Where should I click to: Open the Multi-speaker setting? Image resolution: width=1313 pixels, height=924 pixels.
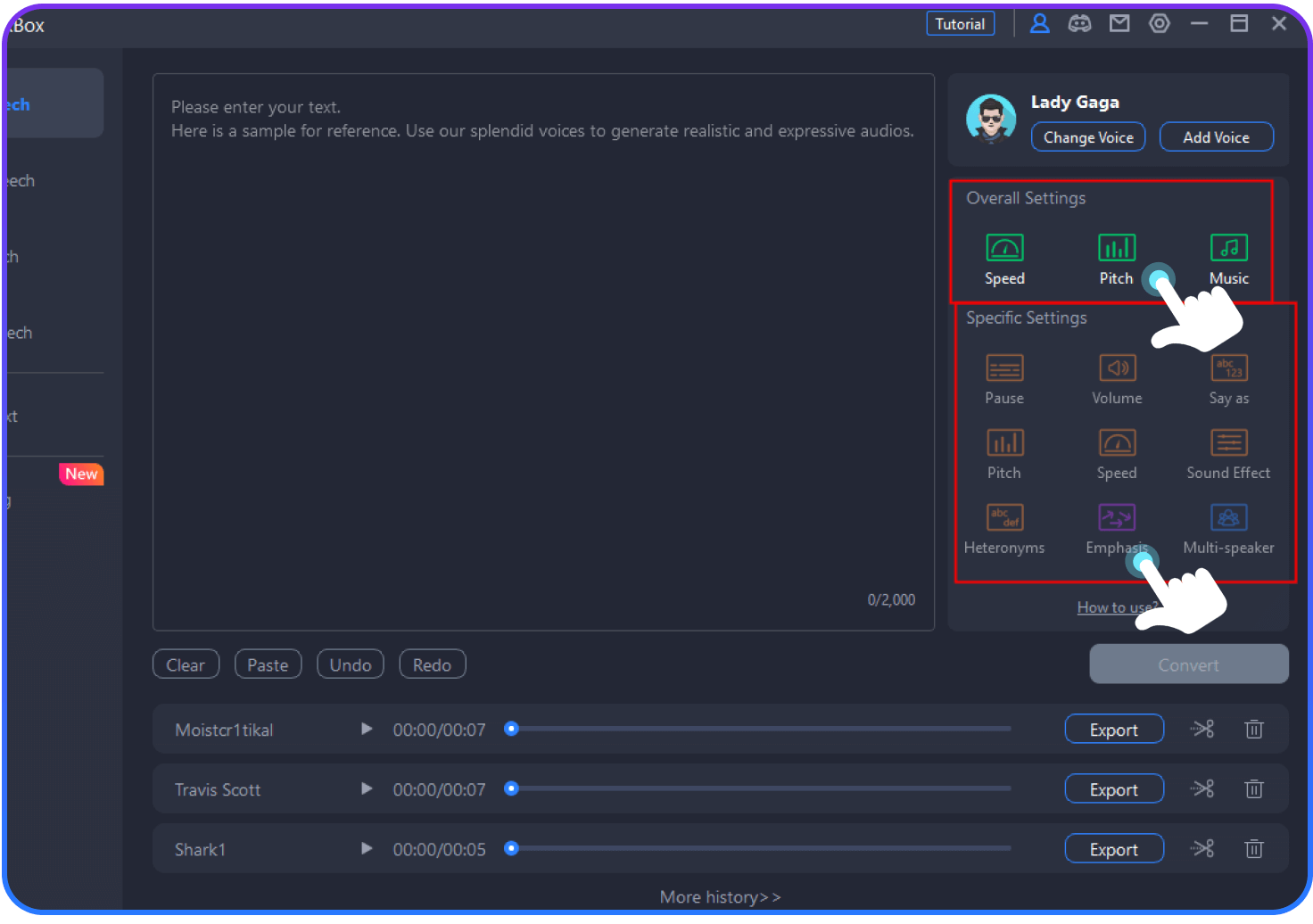click(1228, 529)
